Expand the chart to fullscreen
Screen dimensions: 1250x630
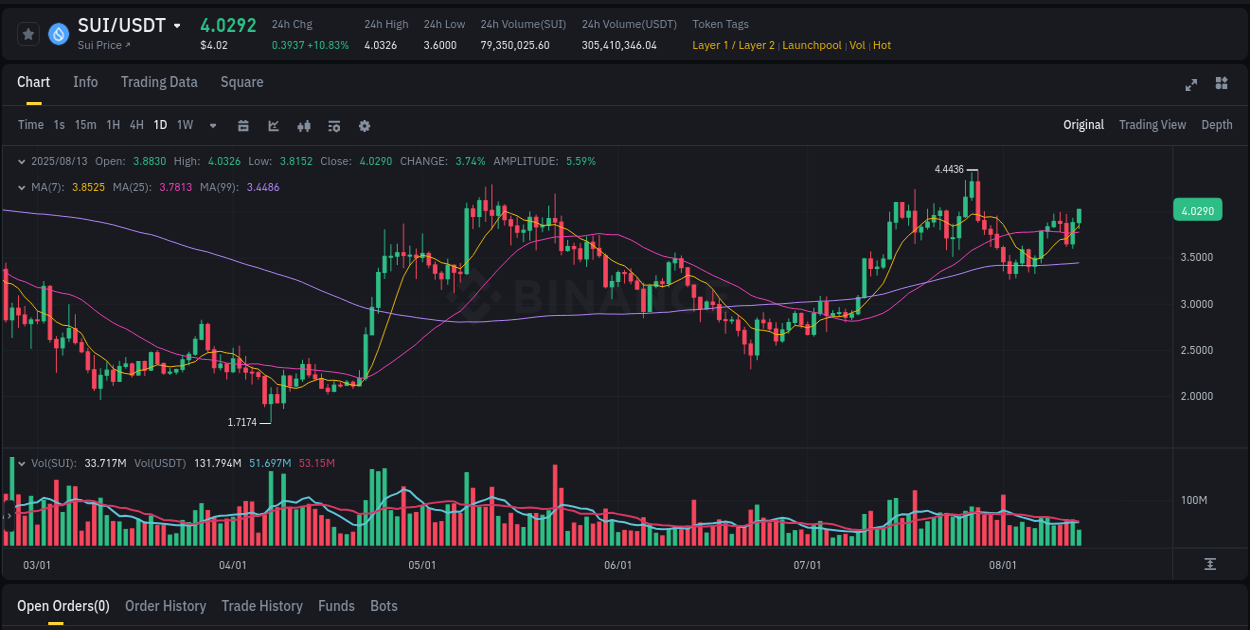[x=1190, y=85]
